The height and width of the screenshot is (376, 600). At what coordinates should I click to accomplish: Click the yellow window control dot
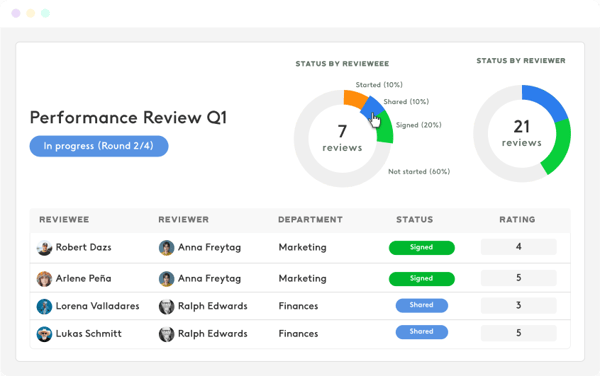(x=31, y=13)
